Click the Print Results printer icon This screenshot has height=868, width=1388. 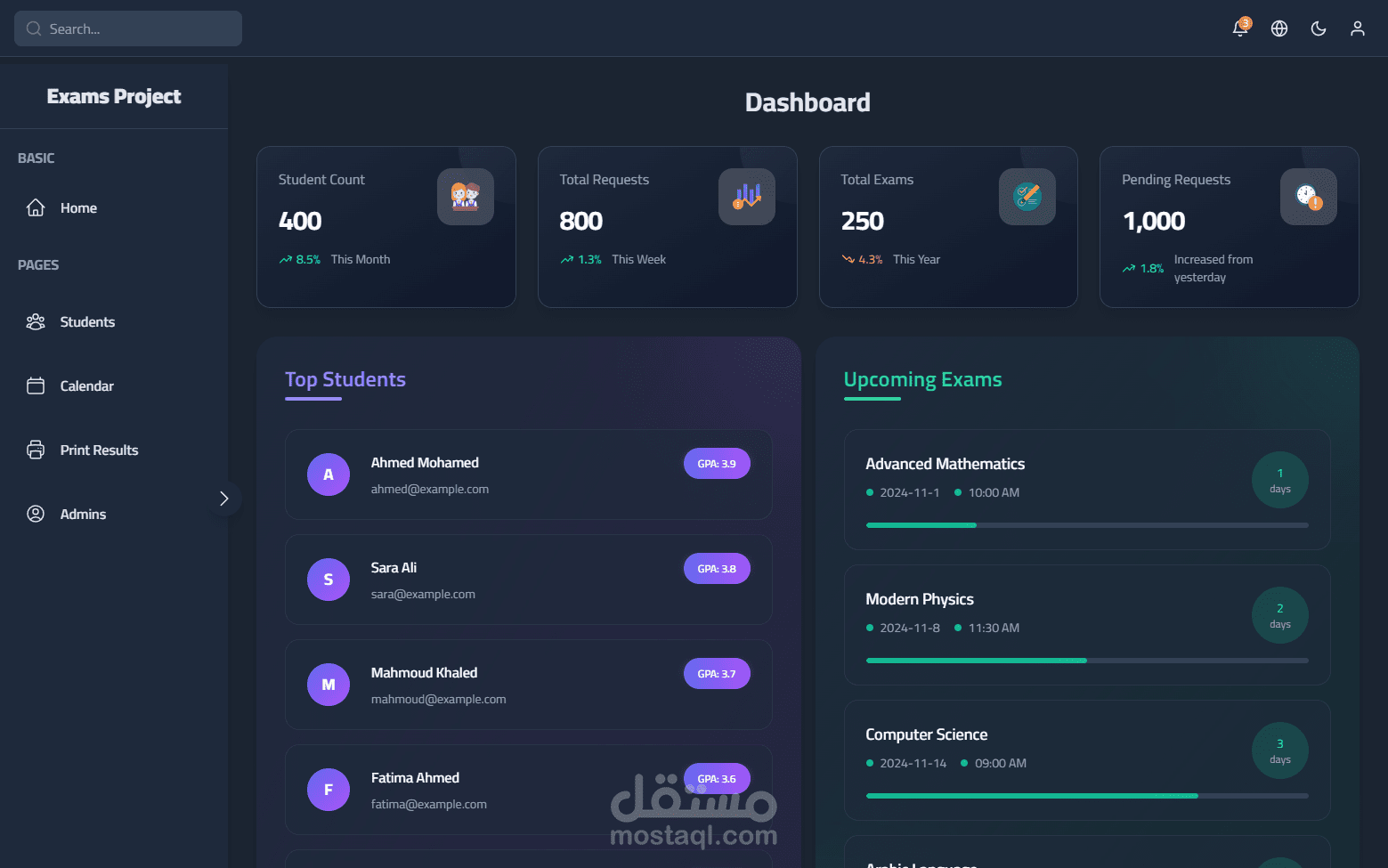tap(36, 450)
